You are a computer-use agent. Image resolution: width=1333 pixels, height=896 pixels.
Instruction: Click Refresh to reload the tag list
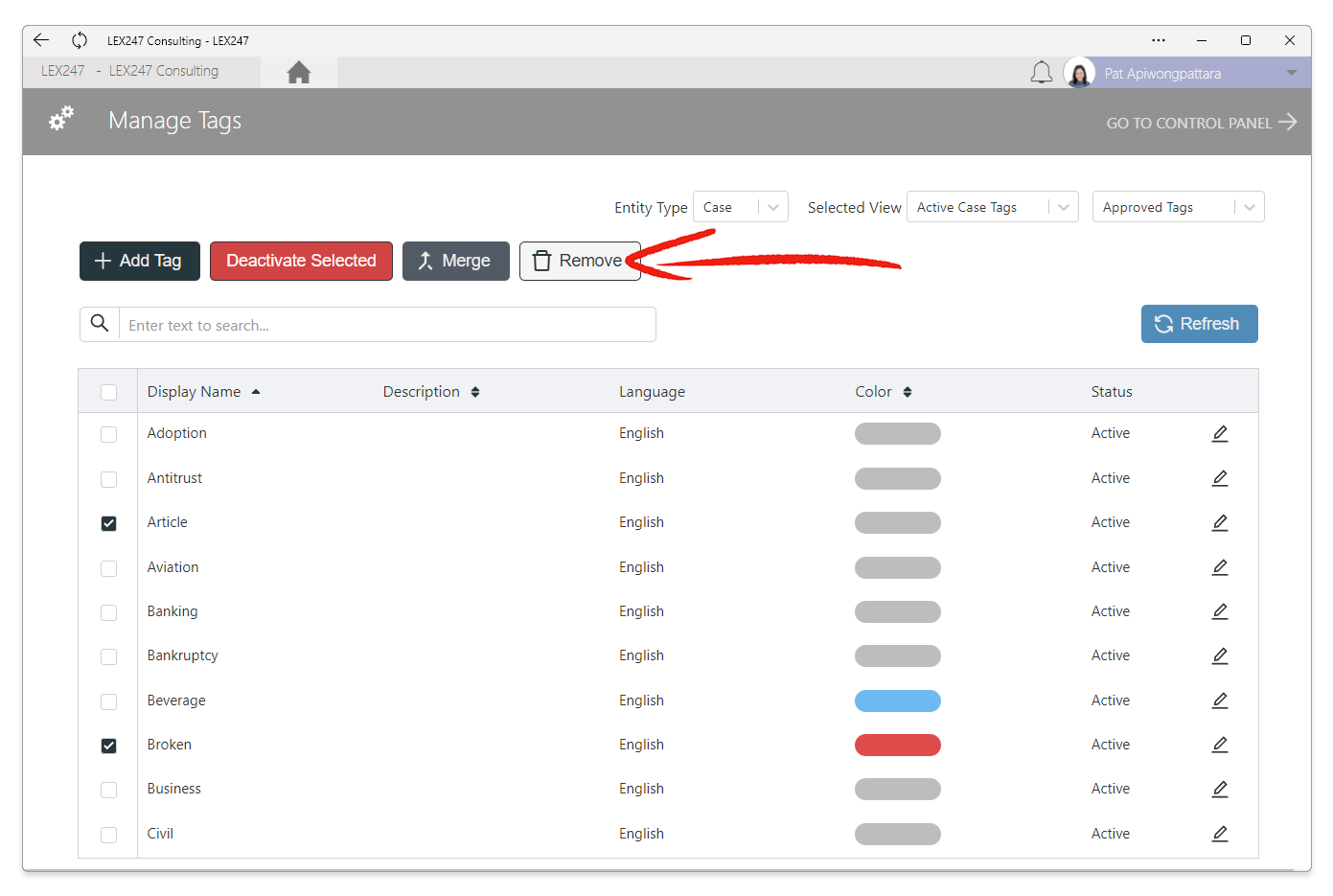click(1199, 324)
